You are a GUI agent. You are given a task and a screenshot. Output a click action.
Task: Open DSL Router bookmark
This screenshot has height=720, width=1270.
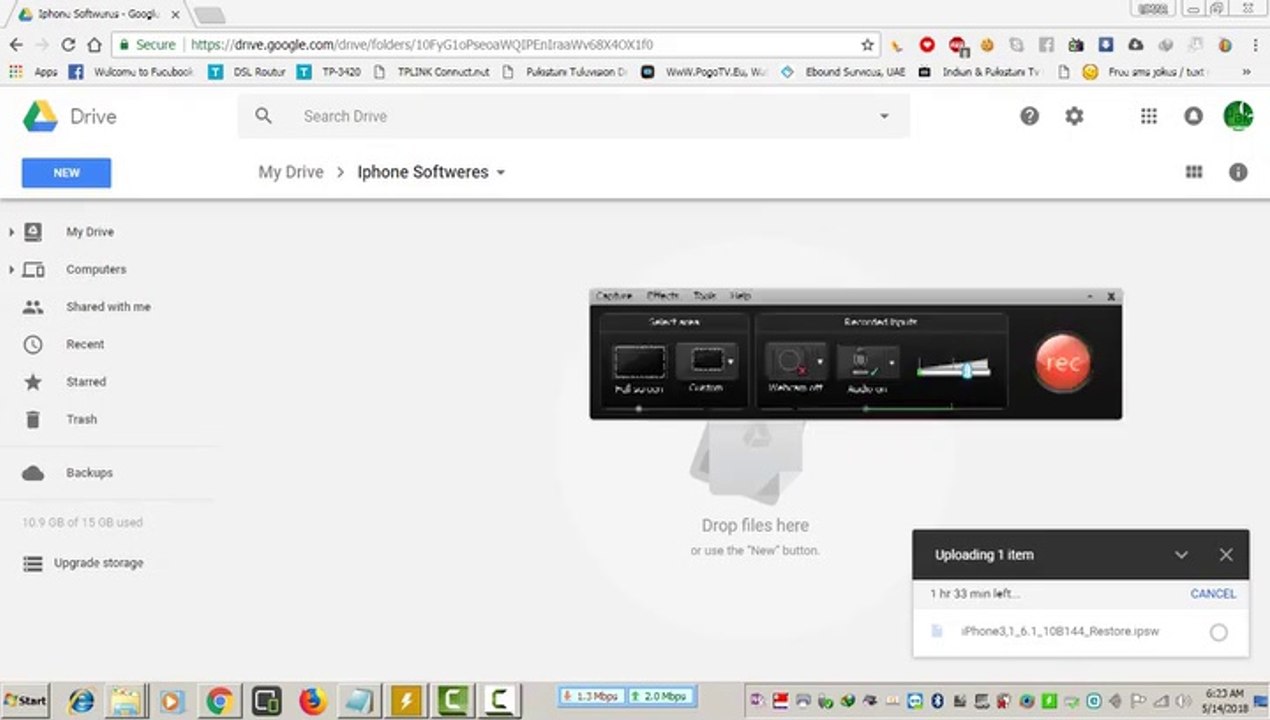point(247,72)
